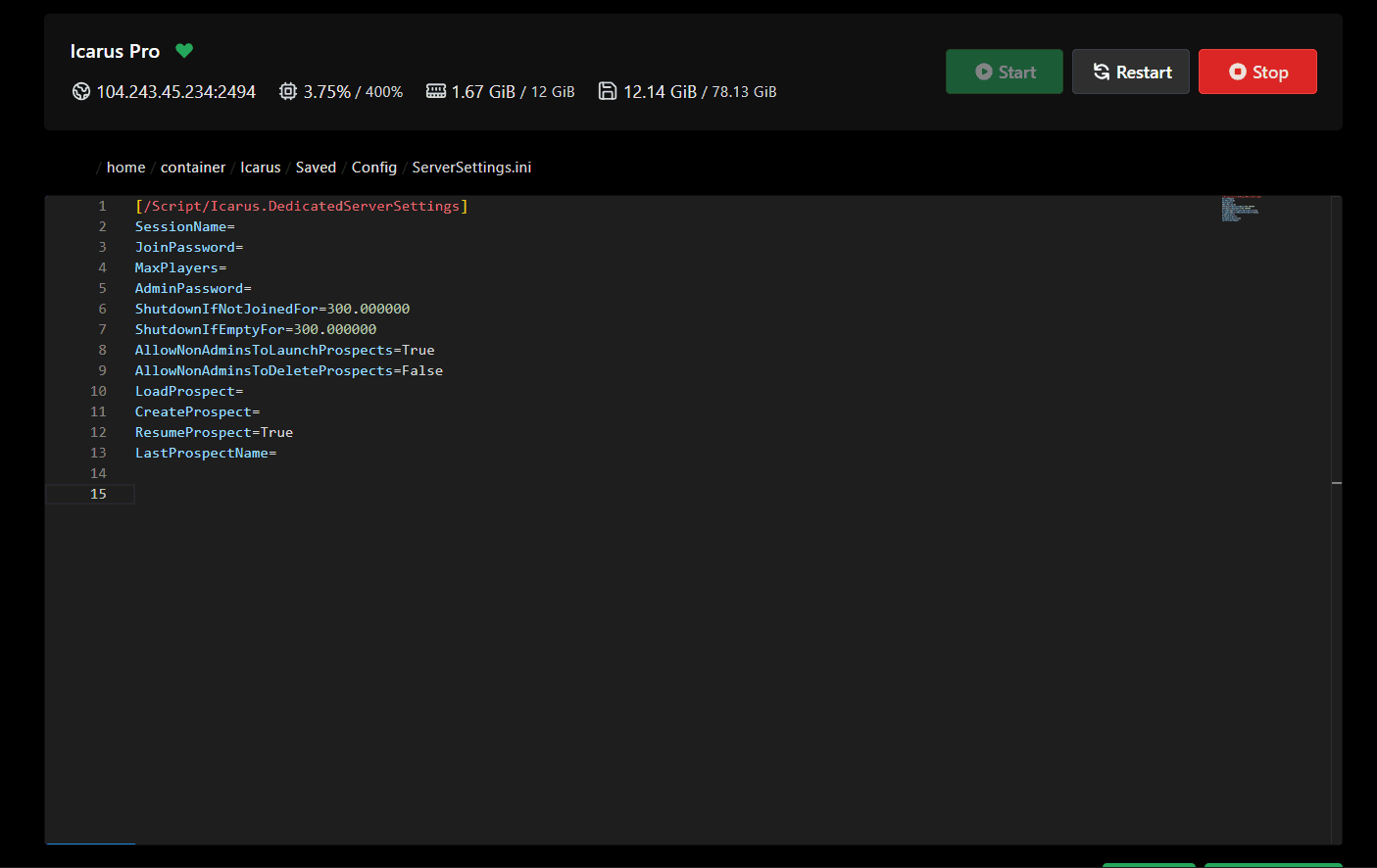
Task: Click the disk icon next to 12.14 GiB
Action: click(609, 91)
